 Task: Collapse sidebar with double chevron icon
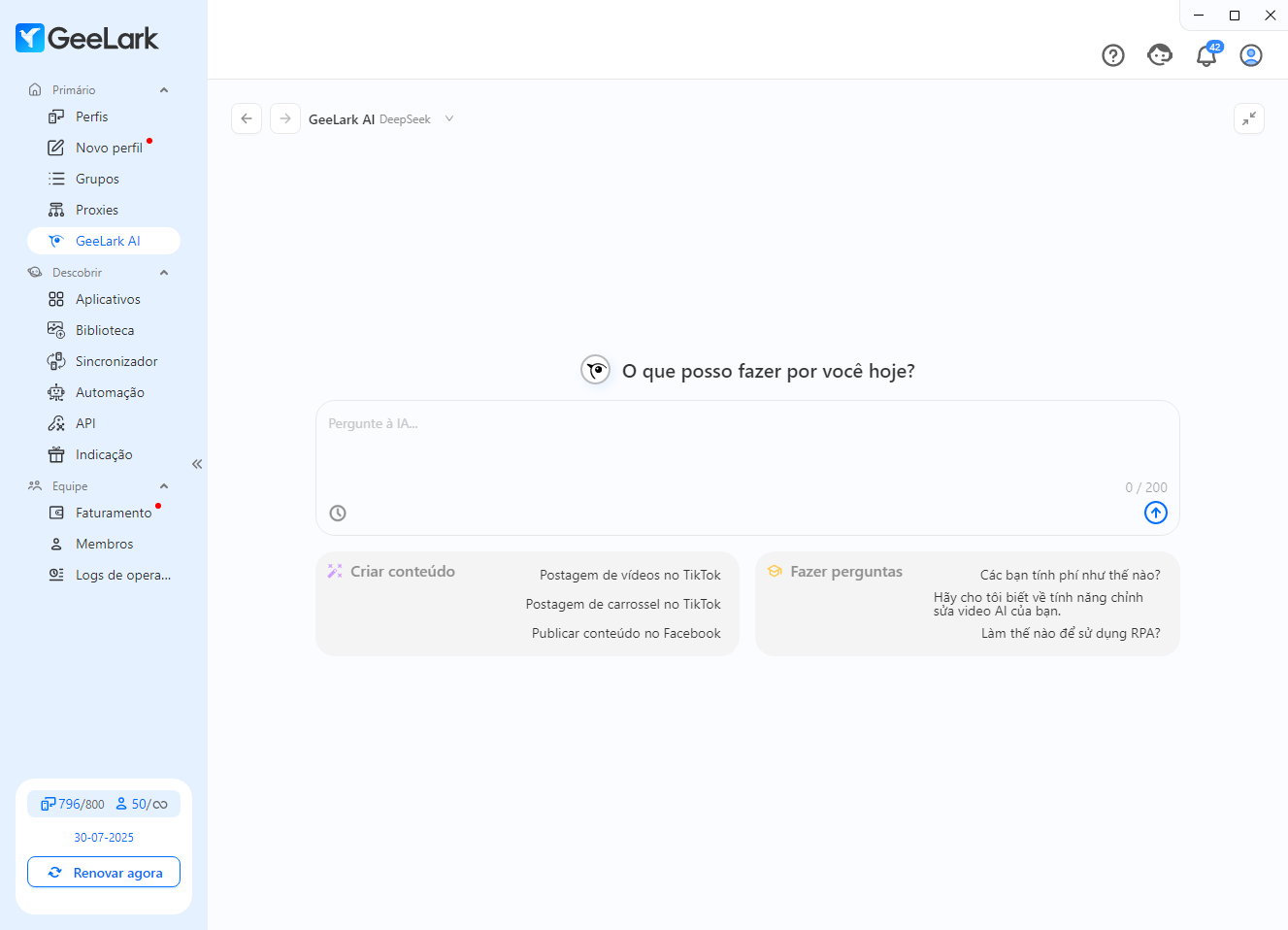[197, 464]
